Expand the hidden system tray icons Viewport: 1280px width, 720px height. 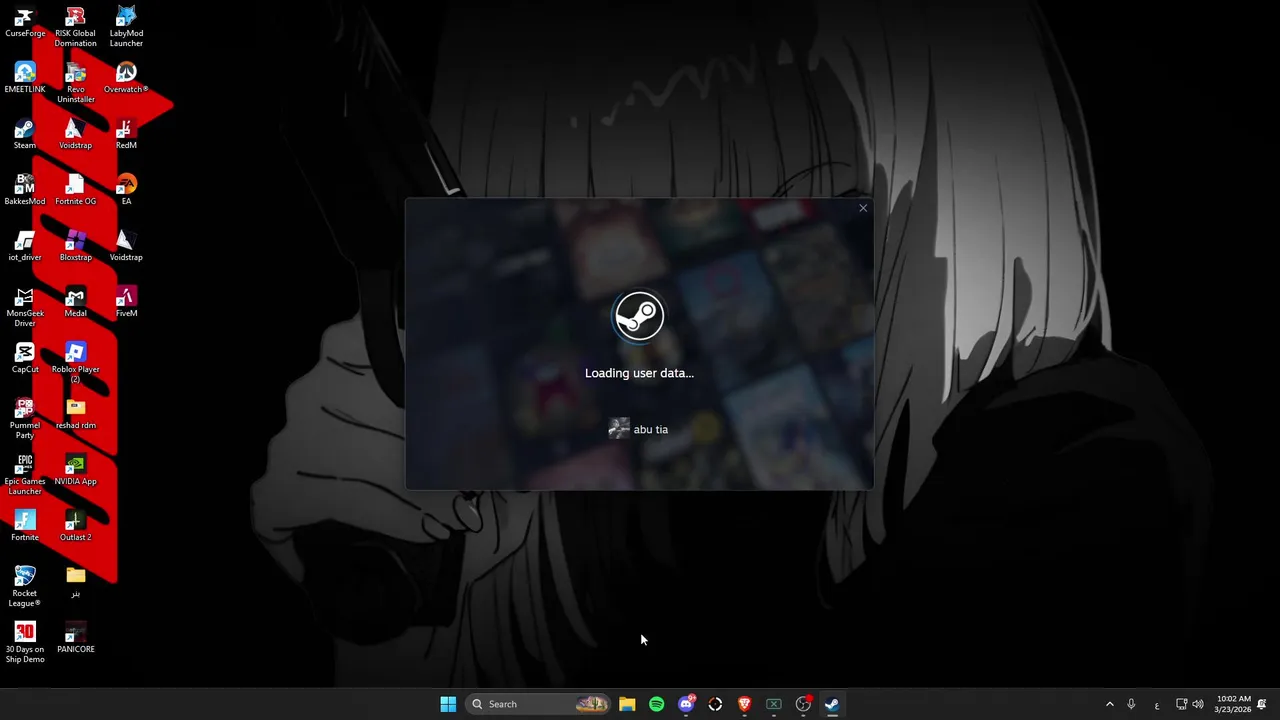(1109, 704)
